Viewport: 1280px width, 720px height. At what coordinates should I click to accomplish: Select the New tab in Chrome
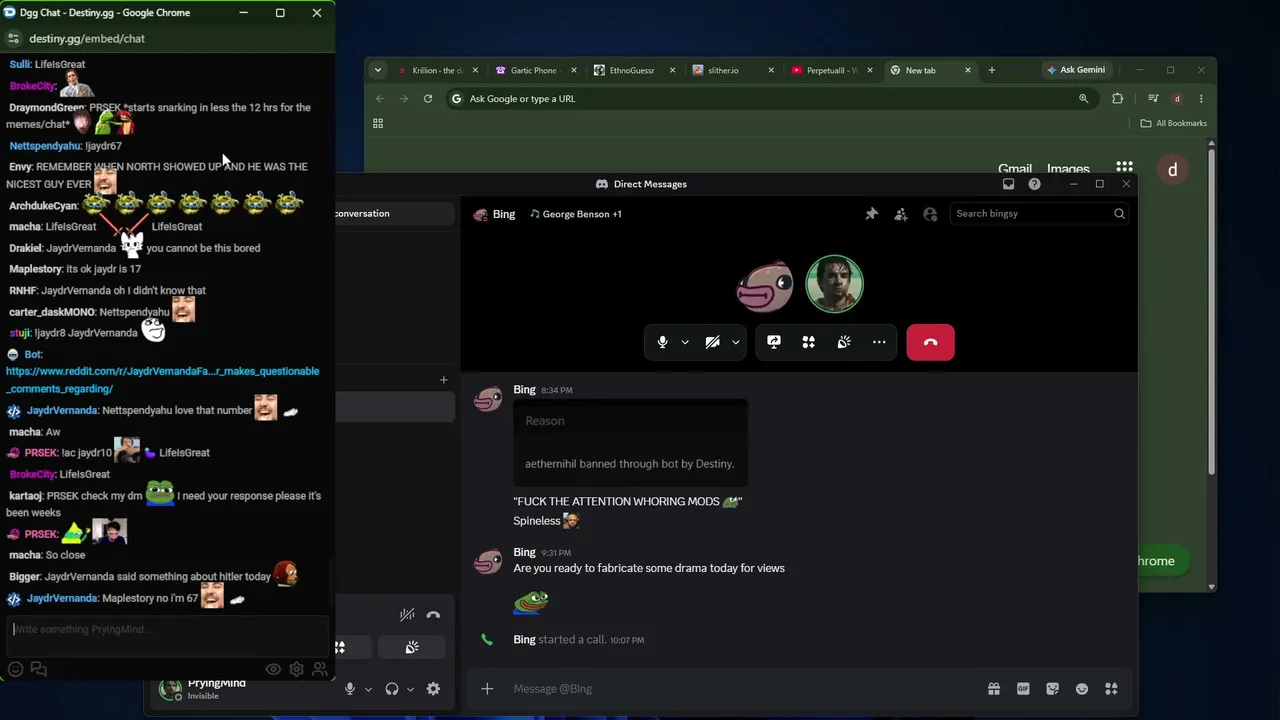pyautogui.click(x=929, y=70)
